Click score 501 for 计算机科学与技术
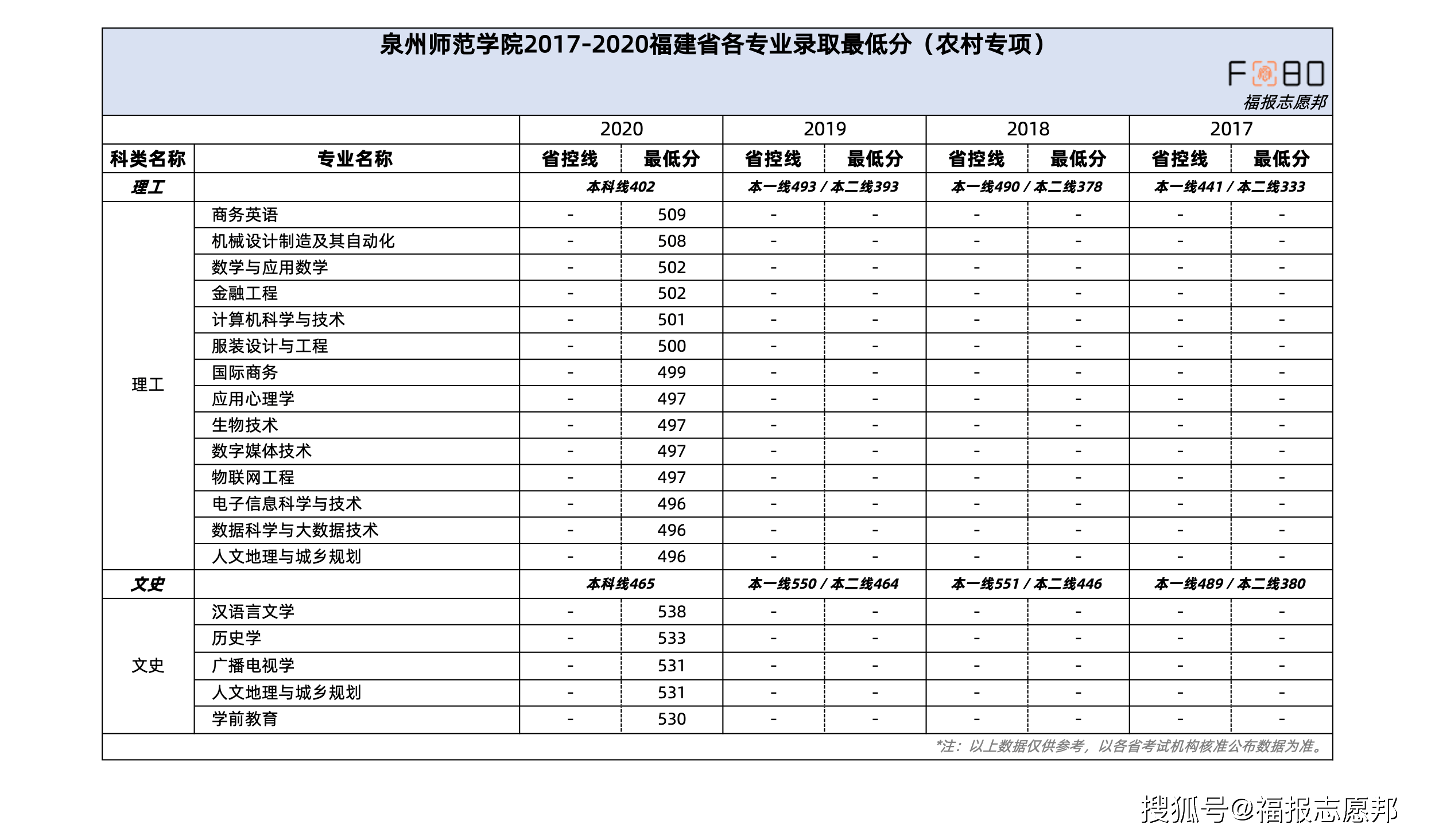This screenshot has width=1435, height=840. (x=672, y=320)
